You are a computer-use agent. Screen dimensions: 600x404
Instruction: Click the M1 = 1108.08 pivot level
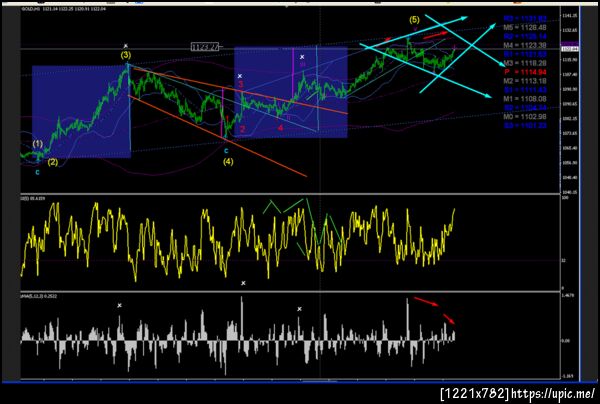(x=525, y=99)
